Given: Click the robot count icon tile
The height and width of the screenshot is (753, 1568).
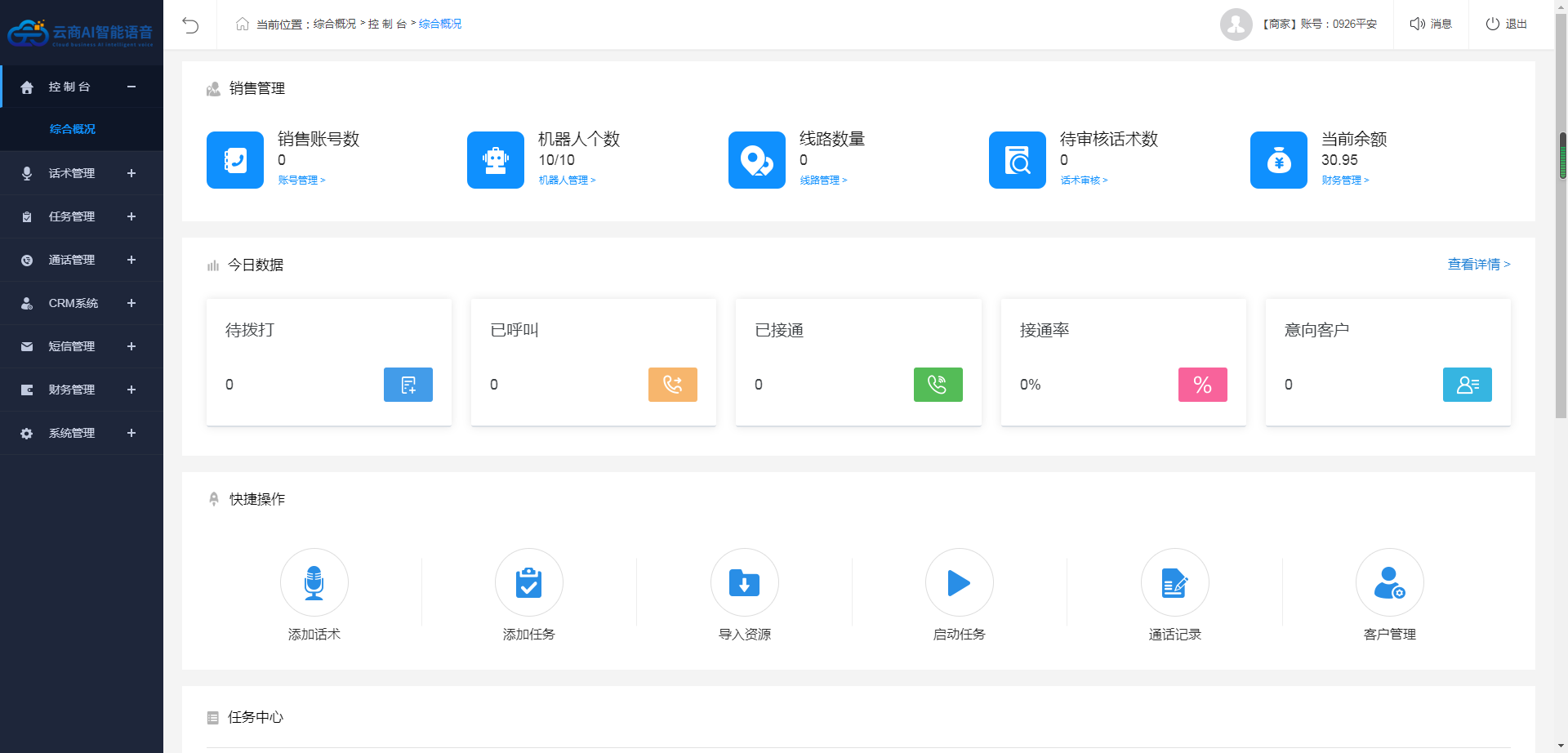Looking at the screenshot, I should (x=495, y=160).
